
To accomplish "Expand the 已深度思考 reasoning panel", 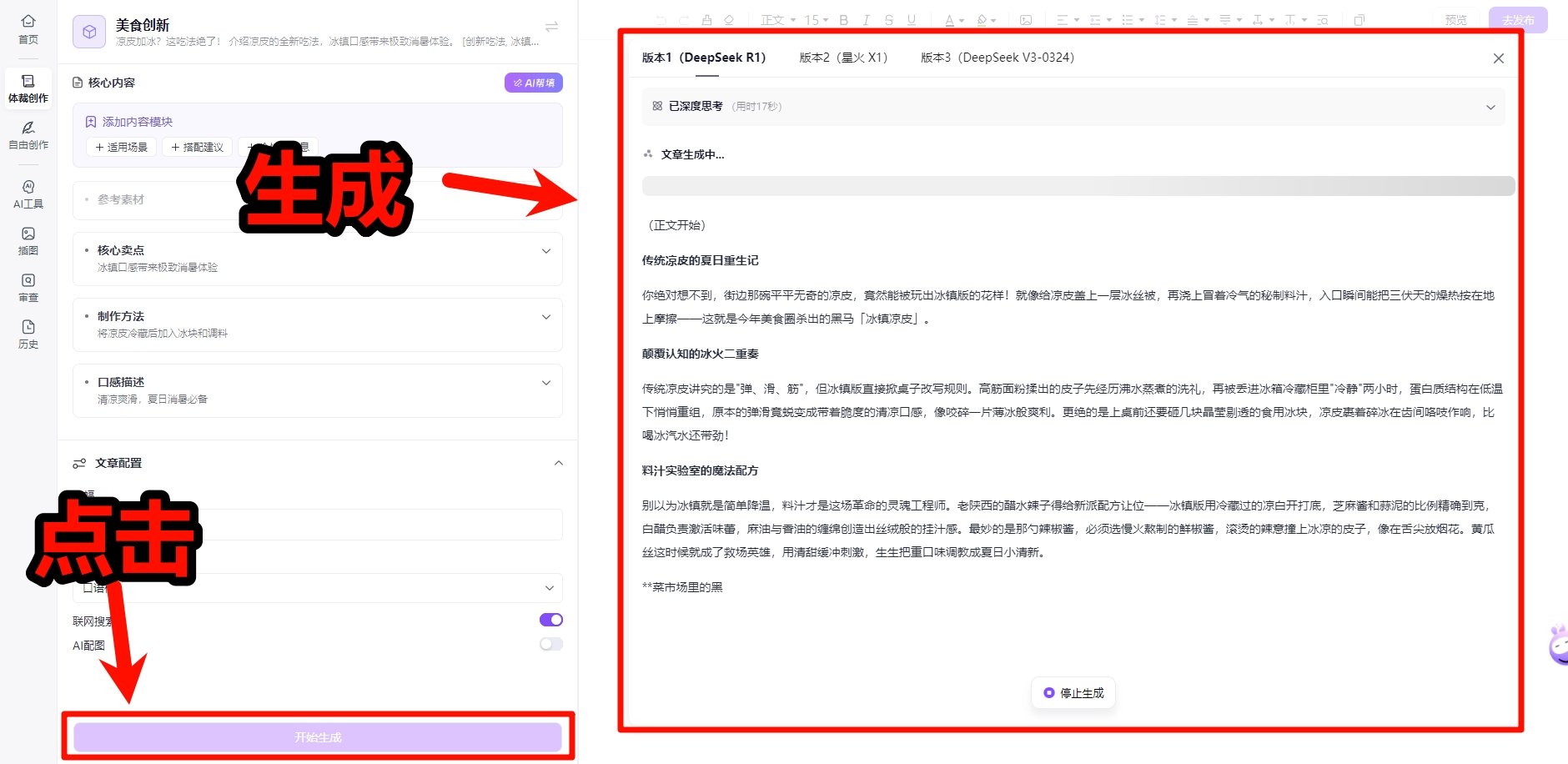I will tap(1490, 107).
